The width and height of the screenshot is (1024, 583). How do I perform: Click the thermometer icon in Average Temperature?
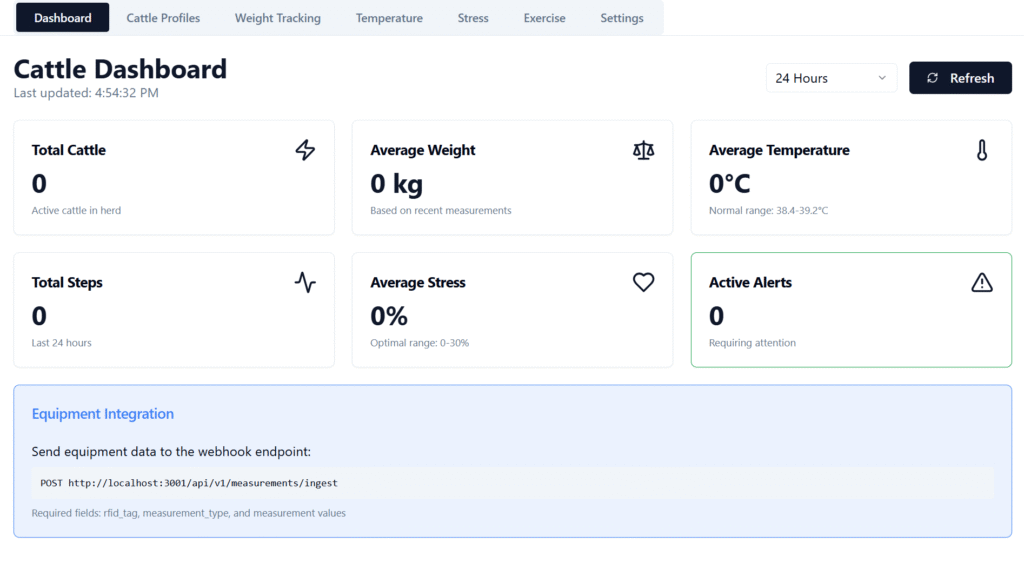point(982,150)
